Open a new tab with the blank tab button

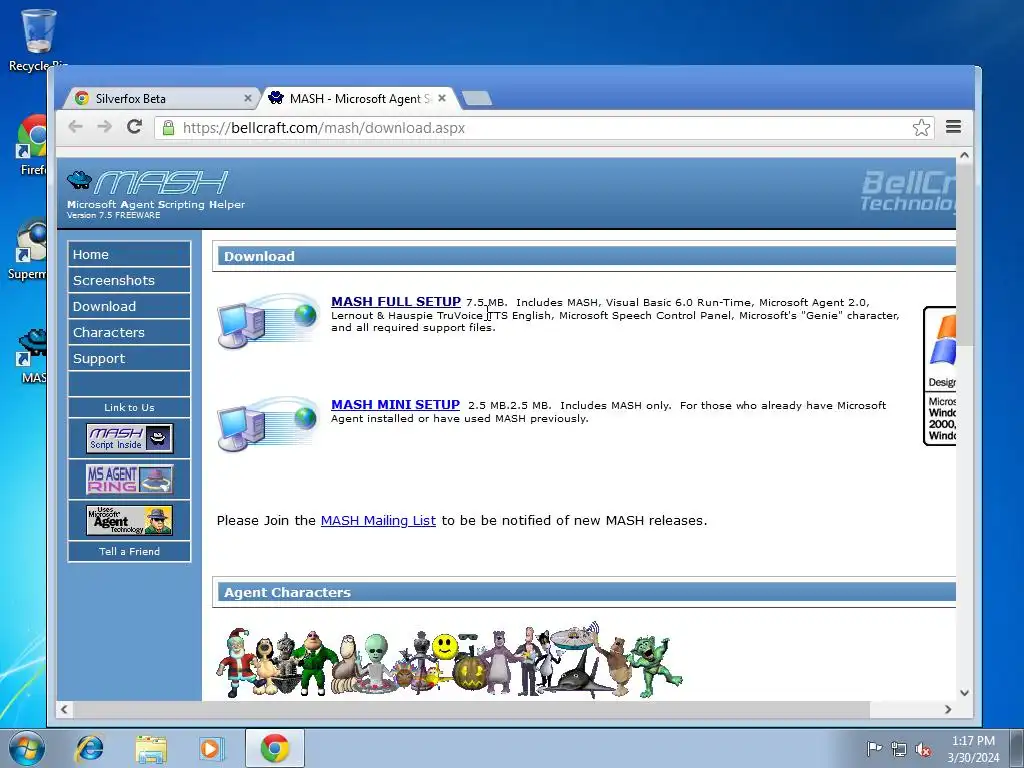(x=477, y=99)
